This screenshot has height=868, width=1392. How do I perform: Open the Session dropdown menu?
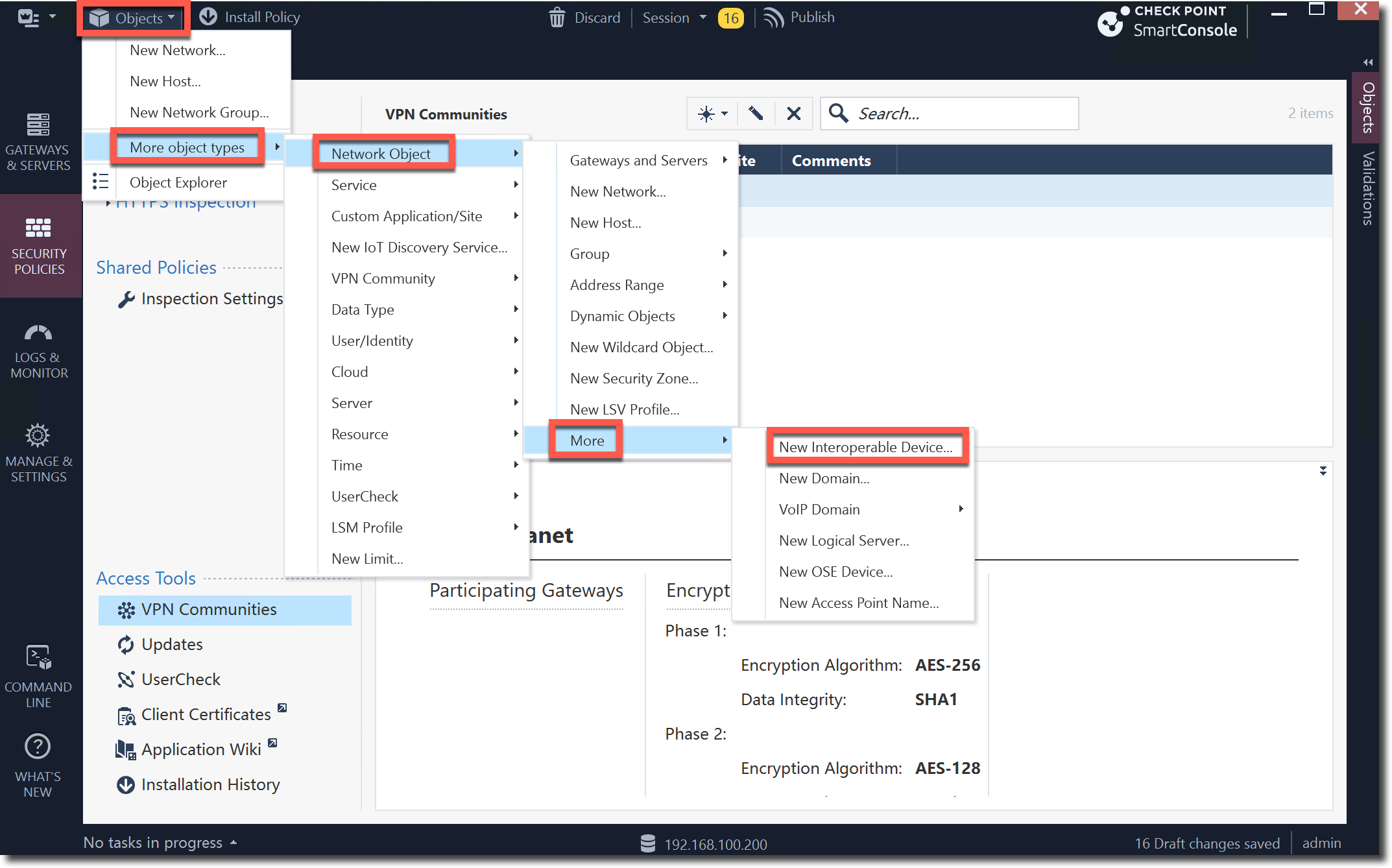point(673,18)
